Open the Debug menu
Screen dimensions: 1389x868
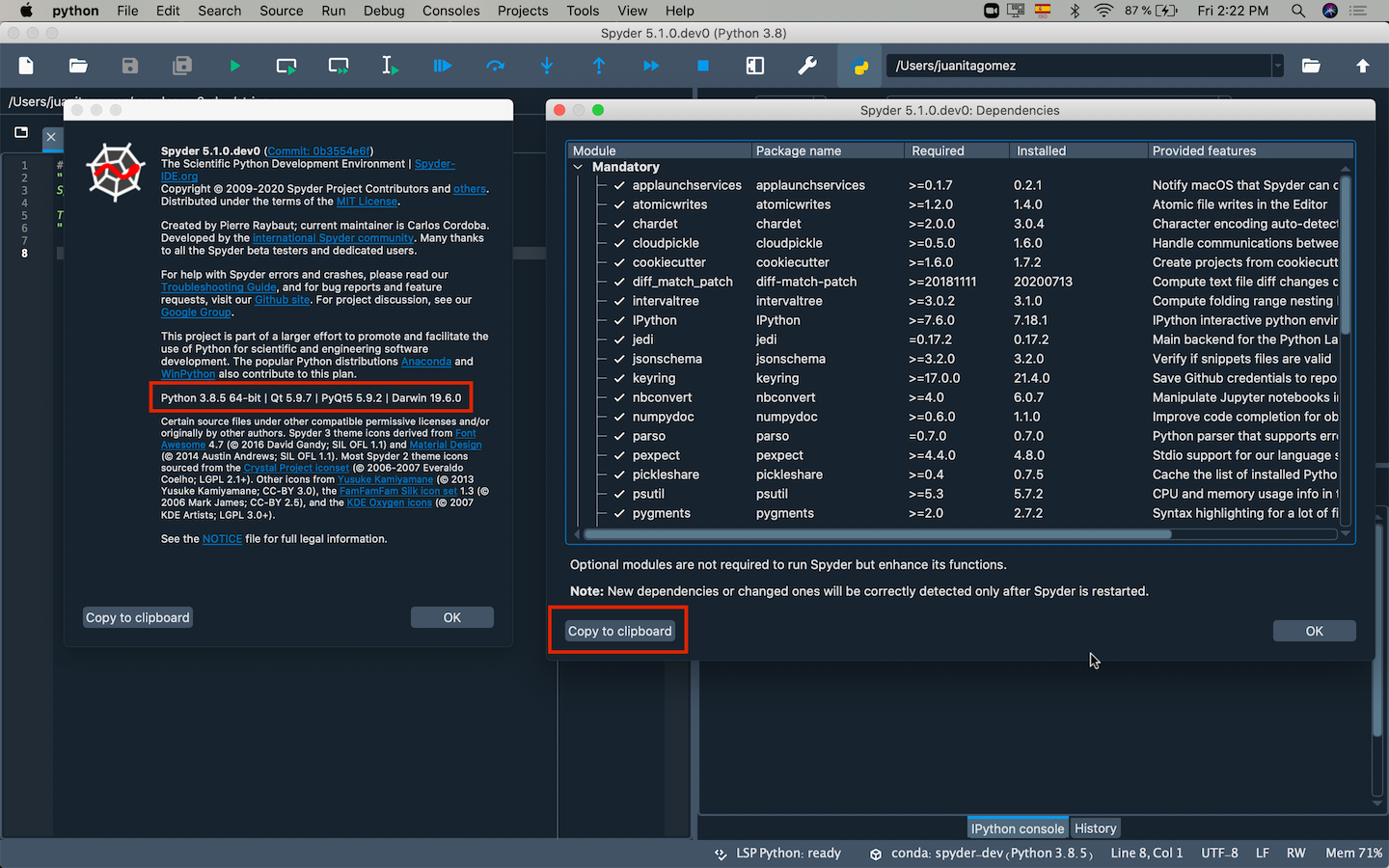(384, 11)
